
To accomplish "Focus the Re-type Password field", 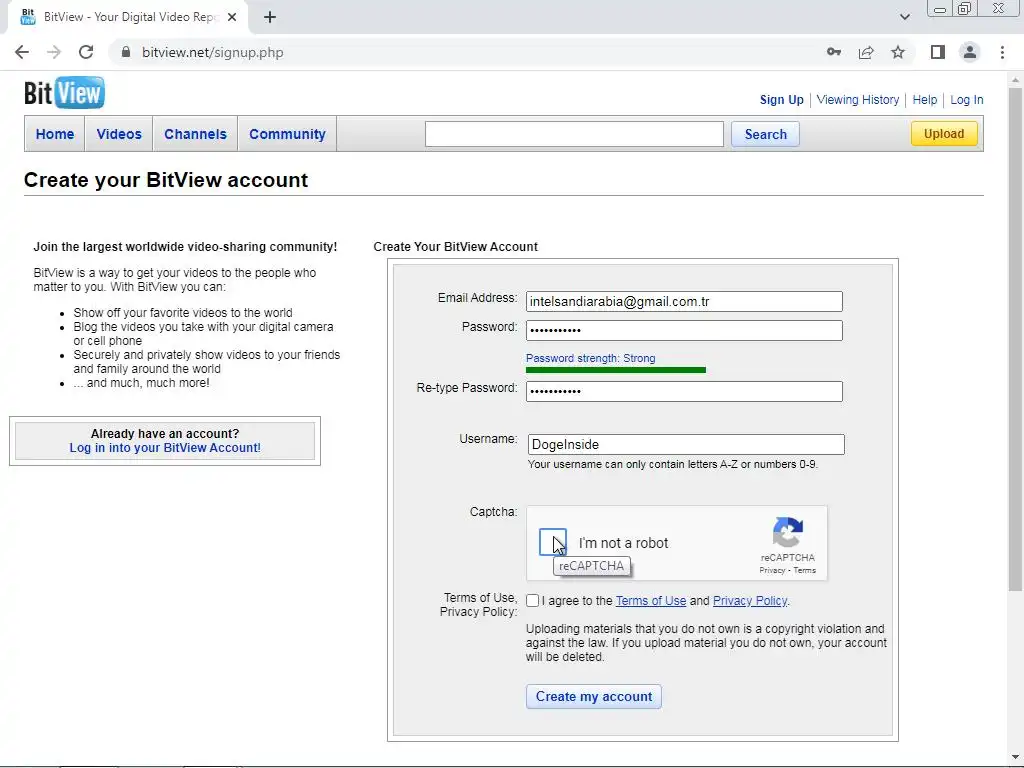I will pyautogui.click(x=684, y=391).
